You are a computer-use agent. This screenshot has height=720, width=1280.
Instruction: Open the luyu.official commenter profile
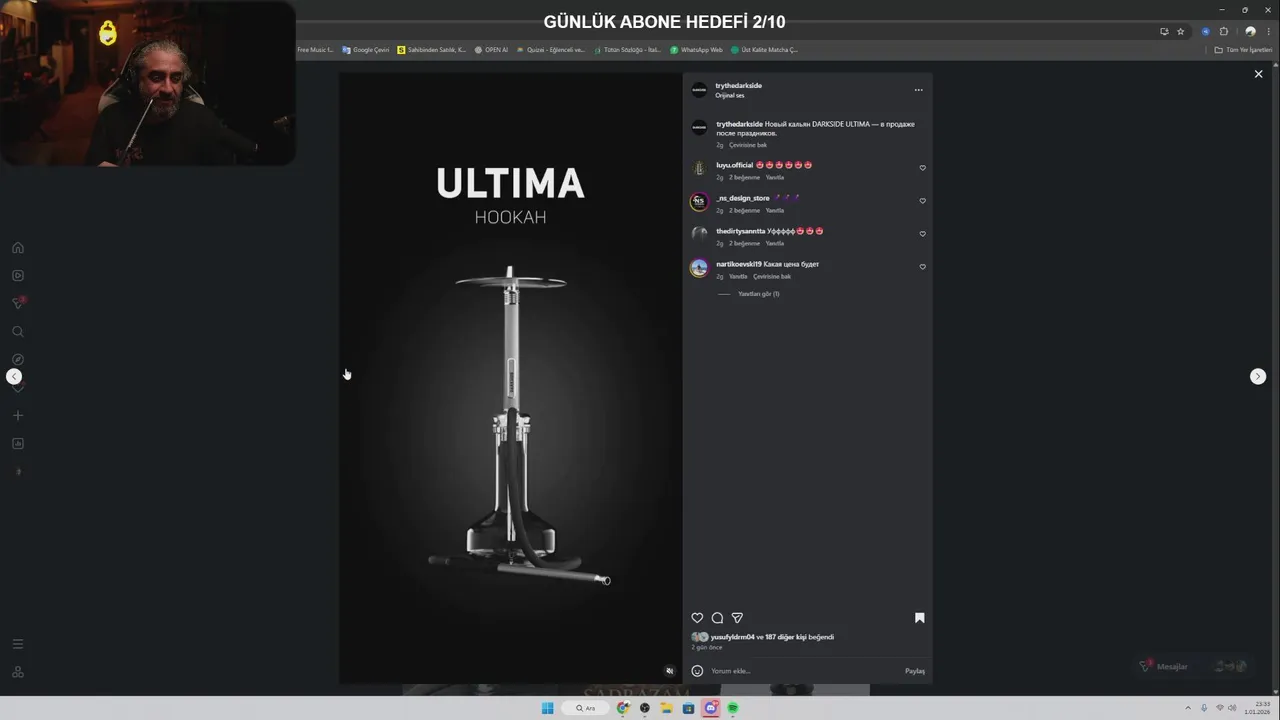734,165
